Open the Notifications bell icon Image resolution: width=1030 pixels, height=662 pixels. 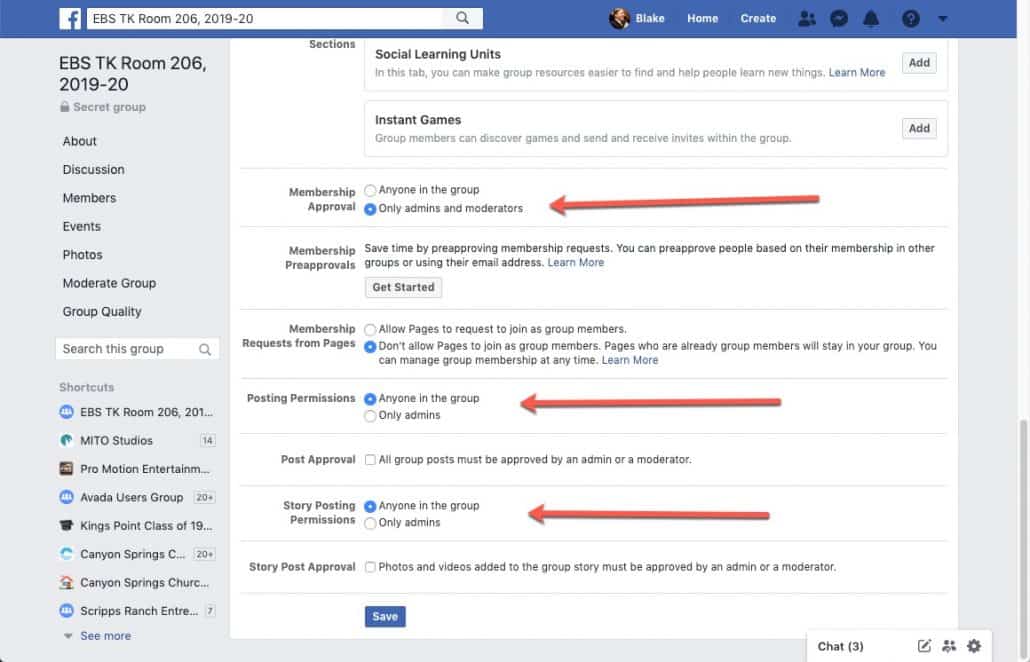coord(871,18)
